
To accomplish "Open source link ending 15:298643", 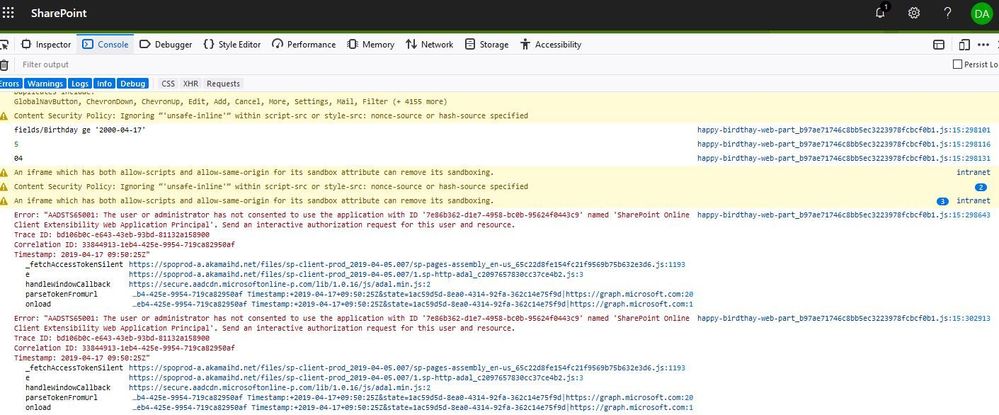I will point(844,215).
